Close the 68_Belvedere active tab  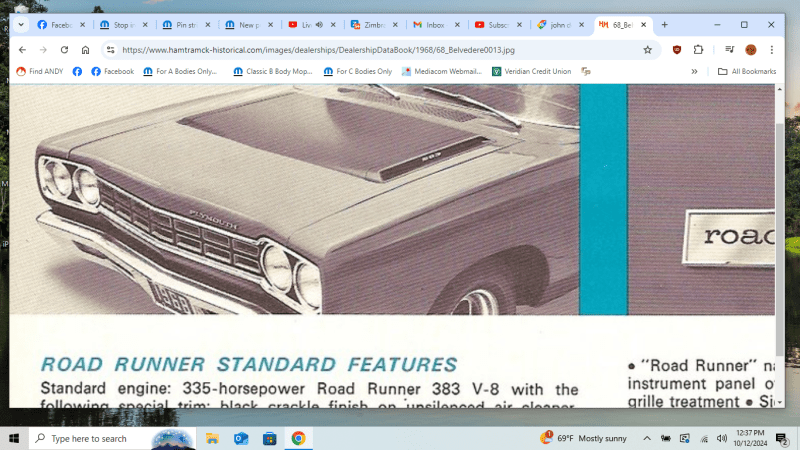[x=643, y=24]
